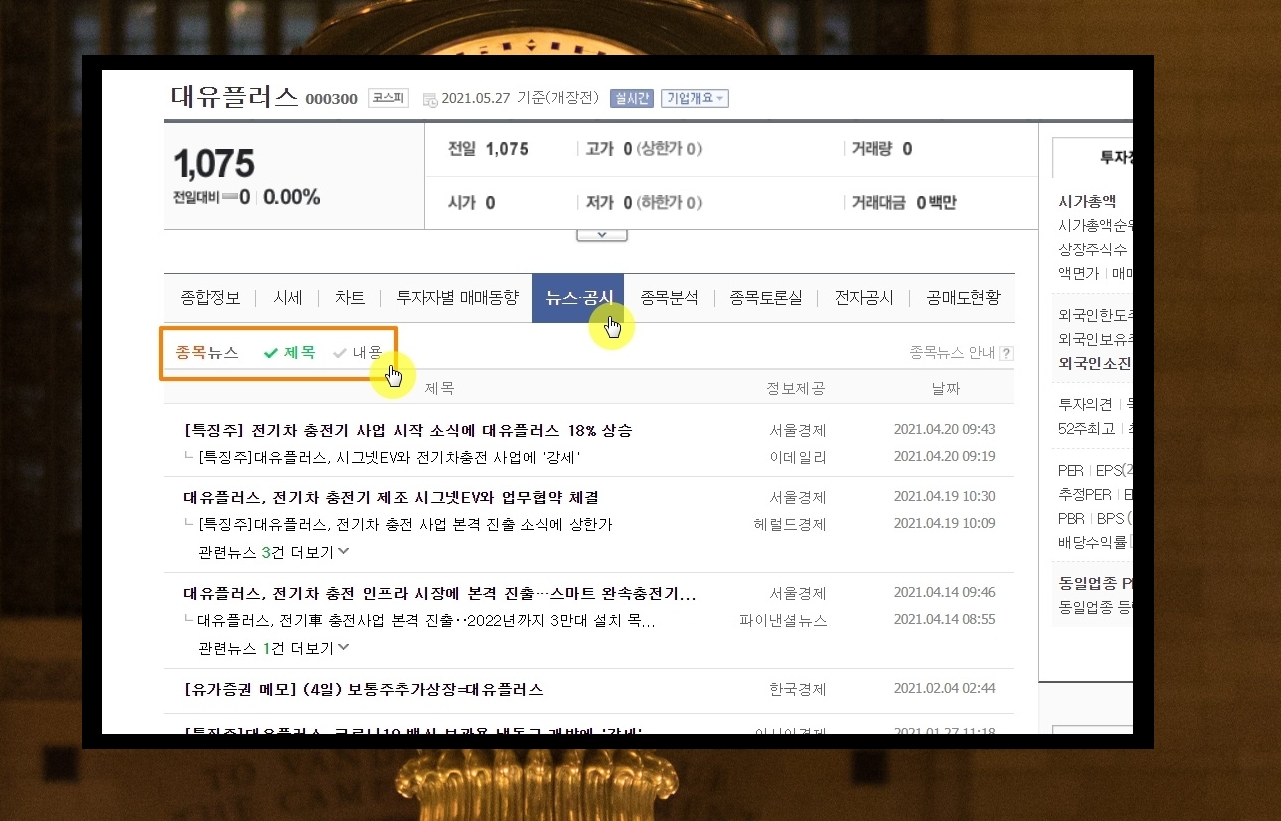This screenshot has width=1281, height=821.
Task: Switch to the 차트 tab
Action: [350, 298]
